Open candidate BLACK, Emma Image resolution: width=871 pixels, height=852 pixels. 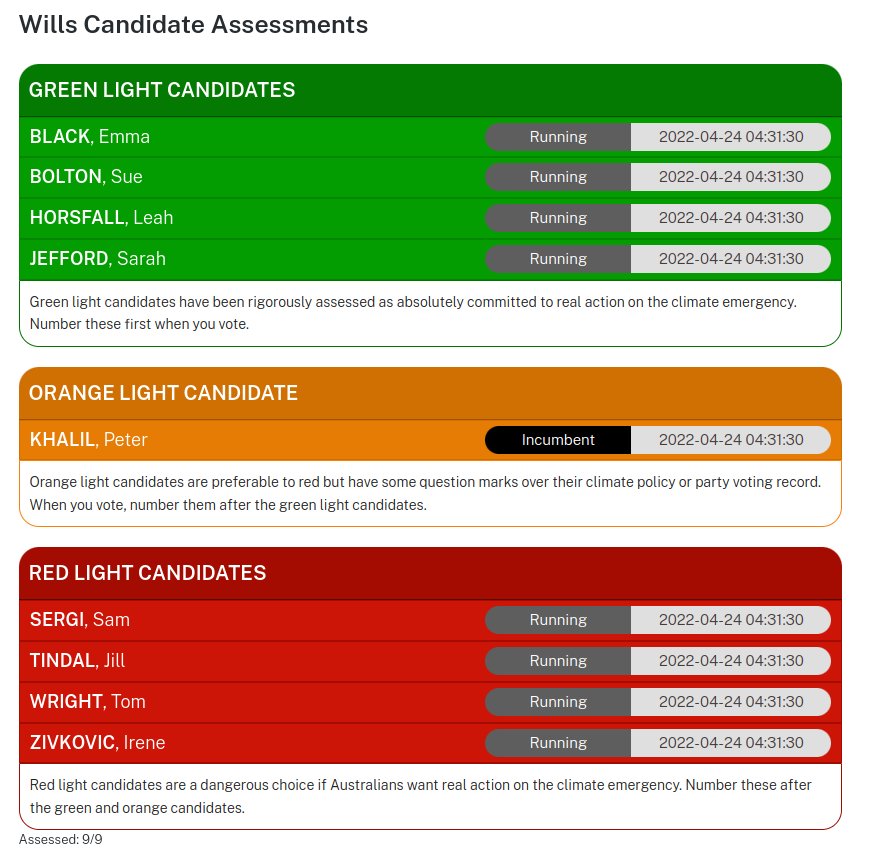click(90, 137)
